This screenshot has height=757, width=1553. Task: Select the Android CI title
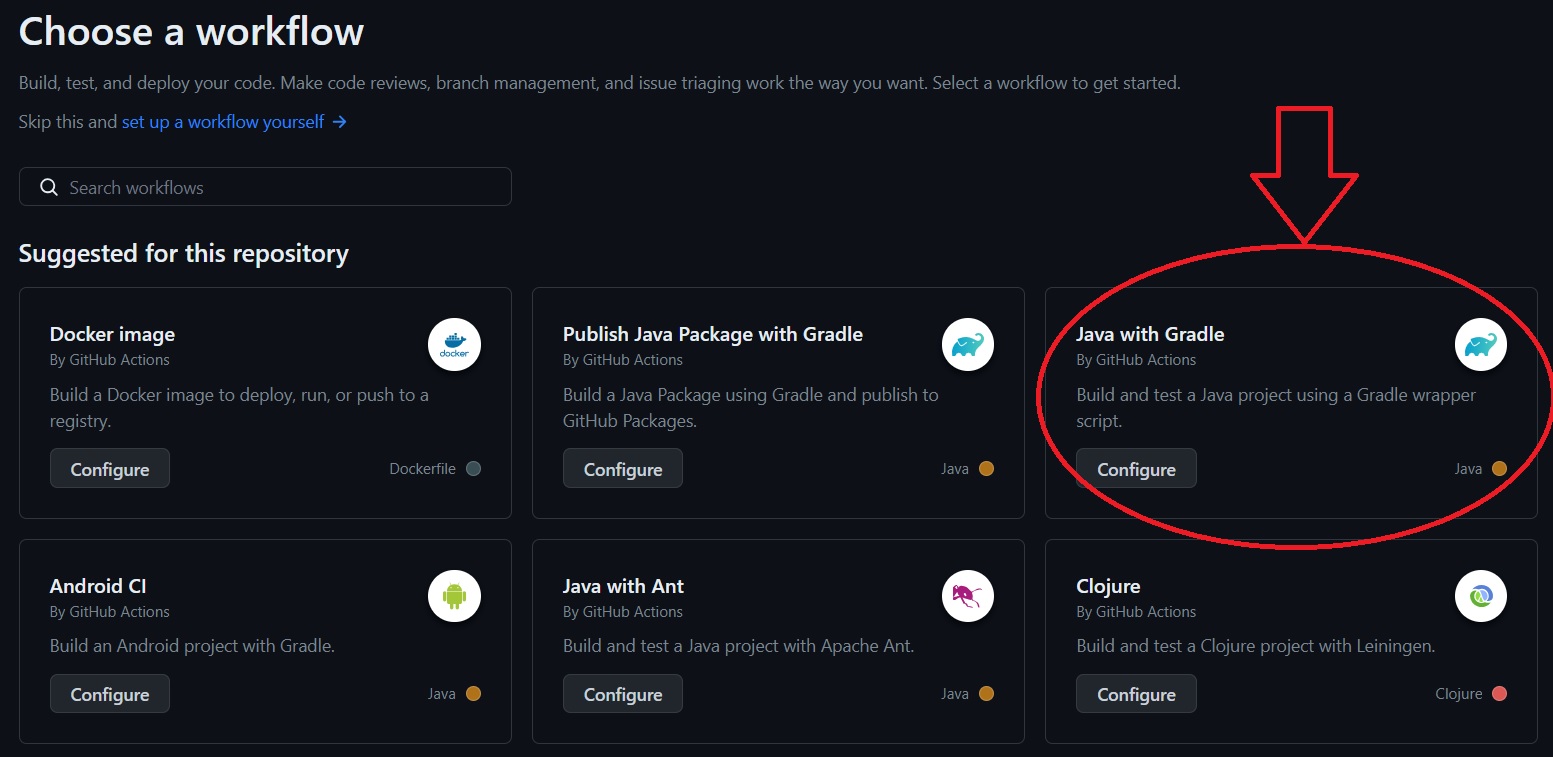(x=98, y=586)
